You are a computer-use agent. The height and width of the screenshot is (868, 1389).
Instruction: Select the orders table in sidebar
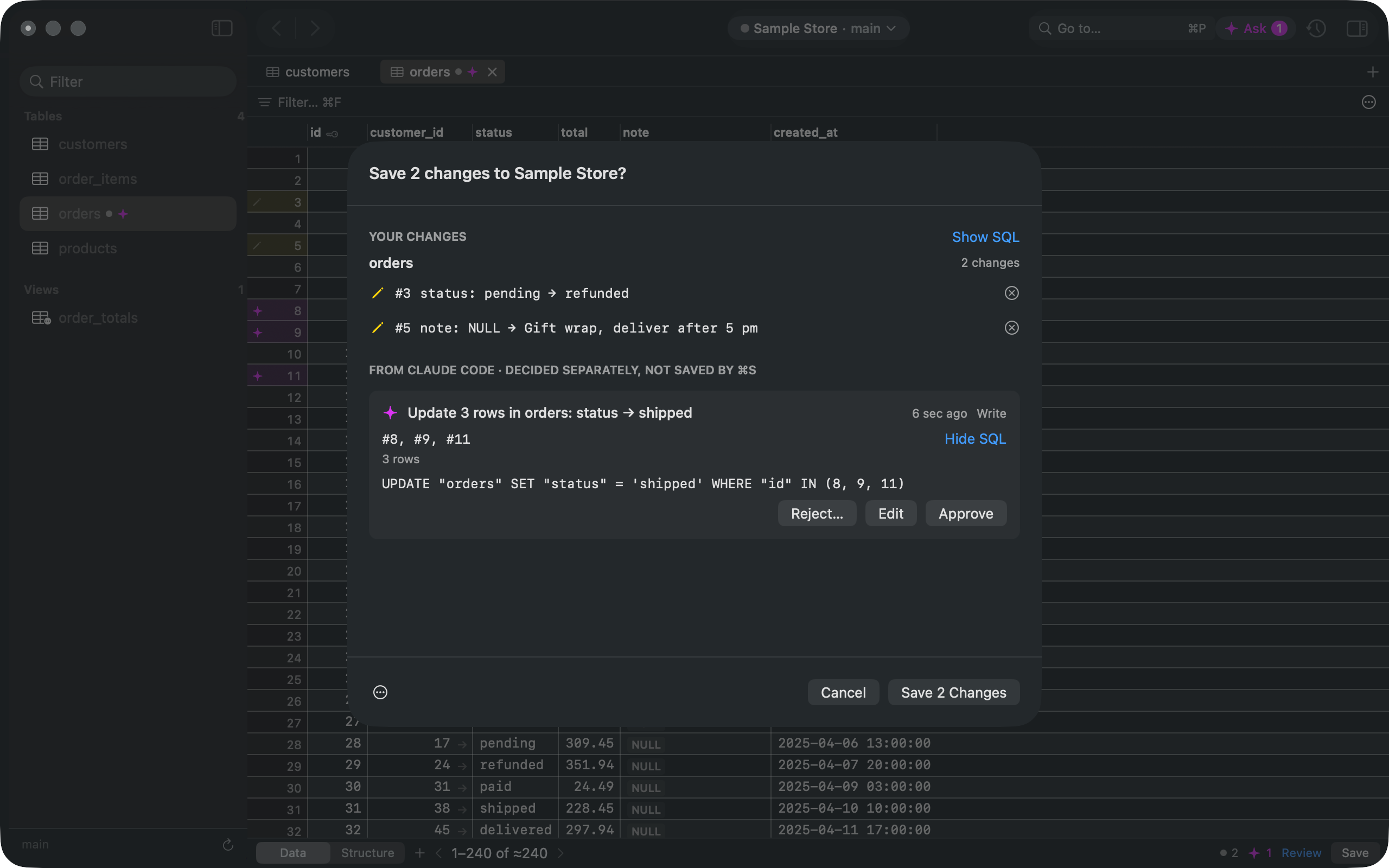pyautogui.click(x=128, y=214)
